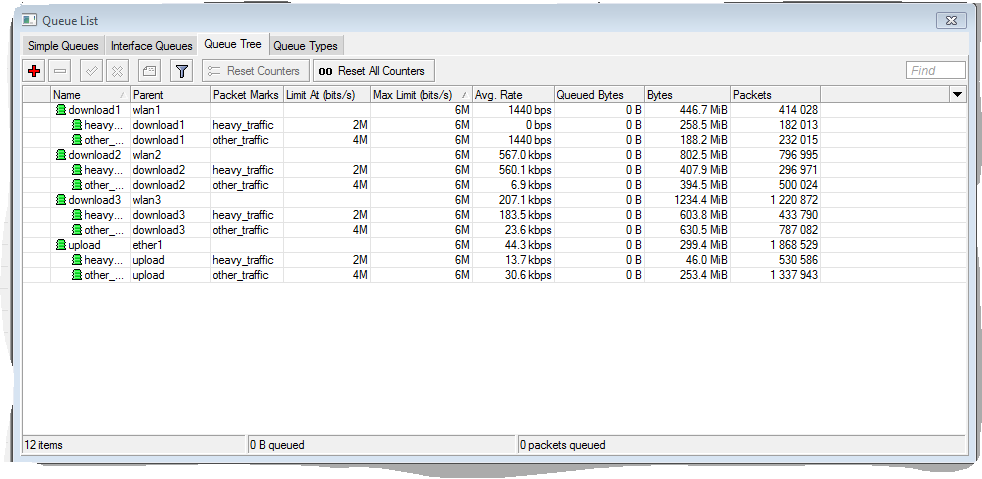Switch to Interface Queues tab

click(152, 46)
